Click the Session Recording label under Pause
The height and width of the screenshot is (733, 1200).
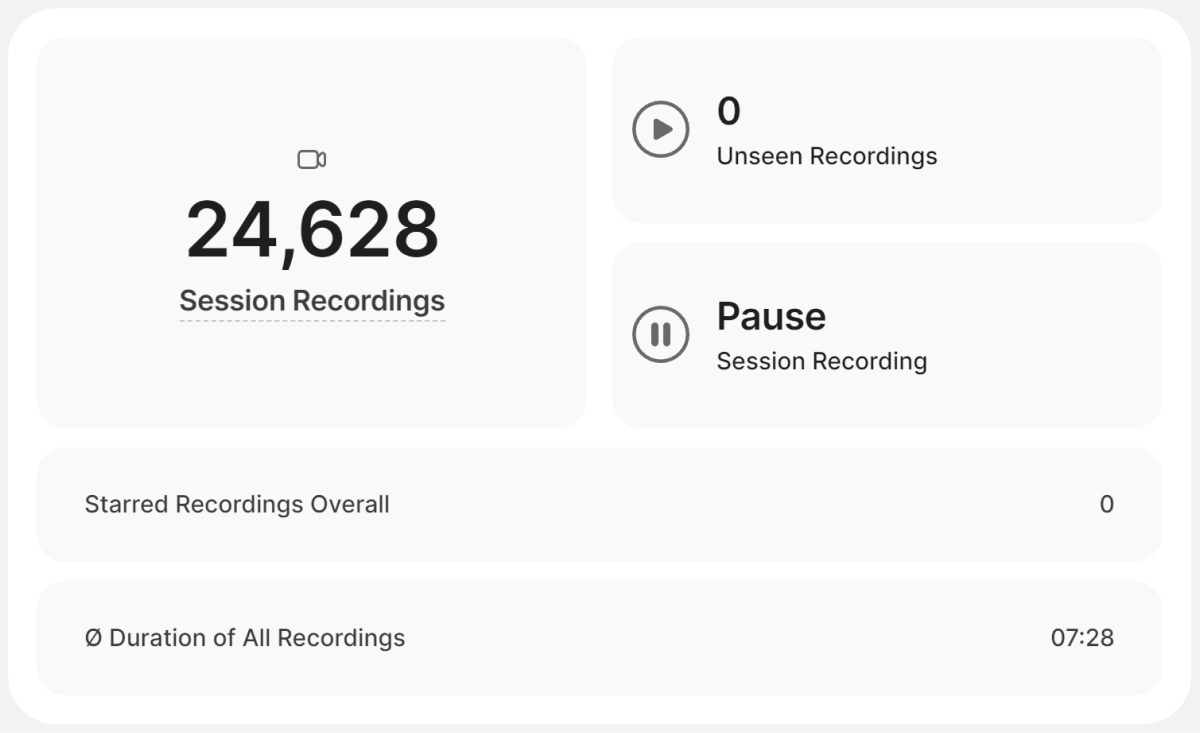(822, 361)
